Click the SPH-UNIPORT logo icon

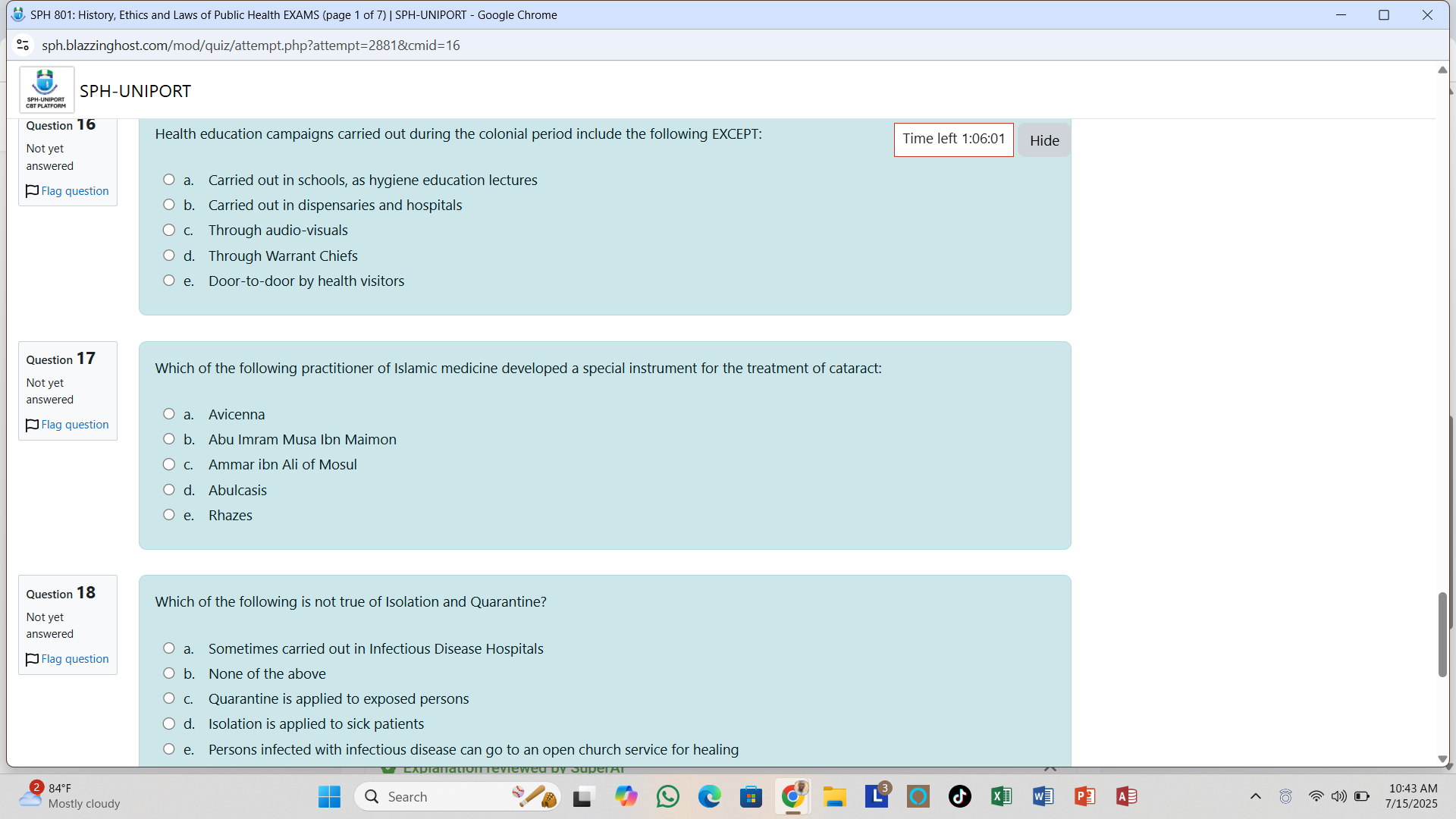click(x=46, y=89)
